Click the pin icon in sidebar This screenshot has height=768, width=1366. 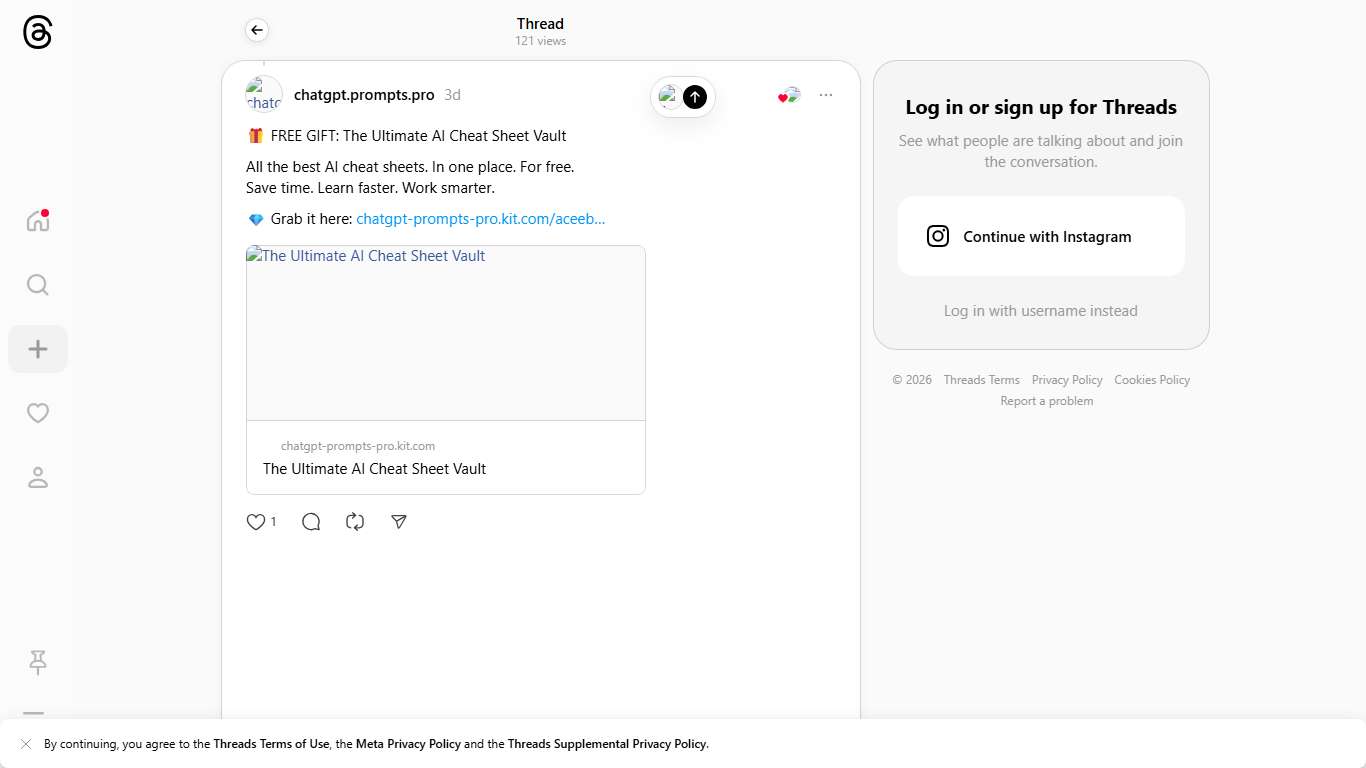pyautogui.click(x=38, y=662)
